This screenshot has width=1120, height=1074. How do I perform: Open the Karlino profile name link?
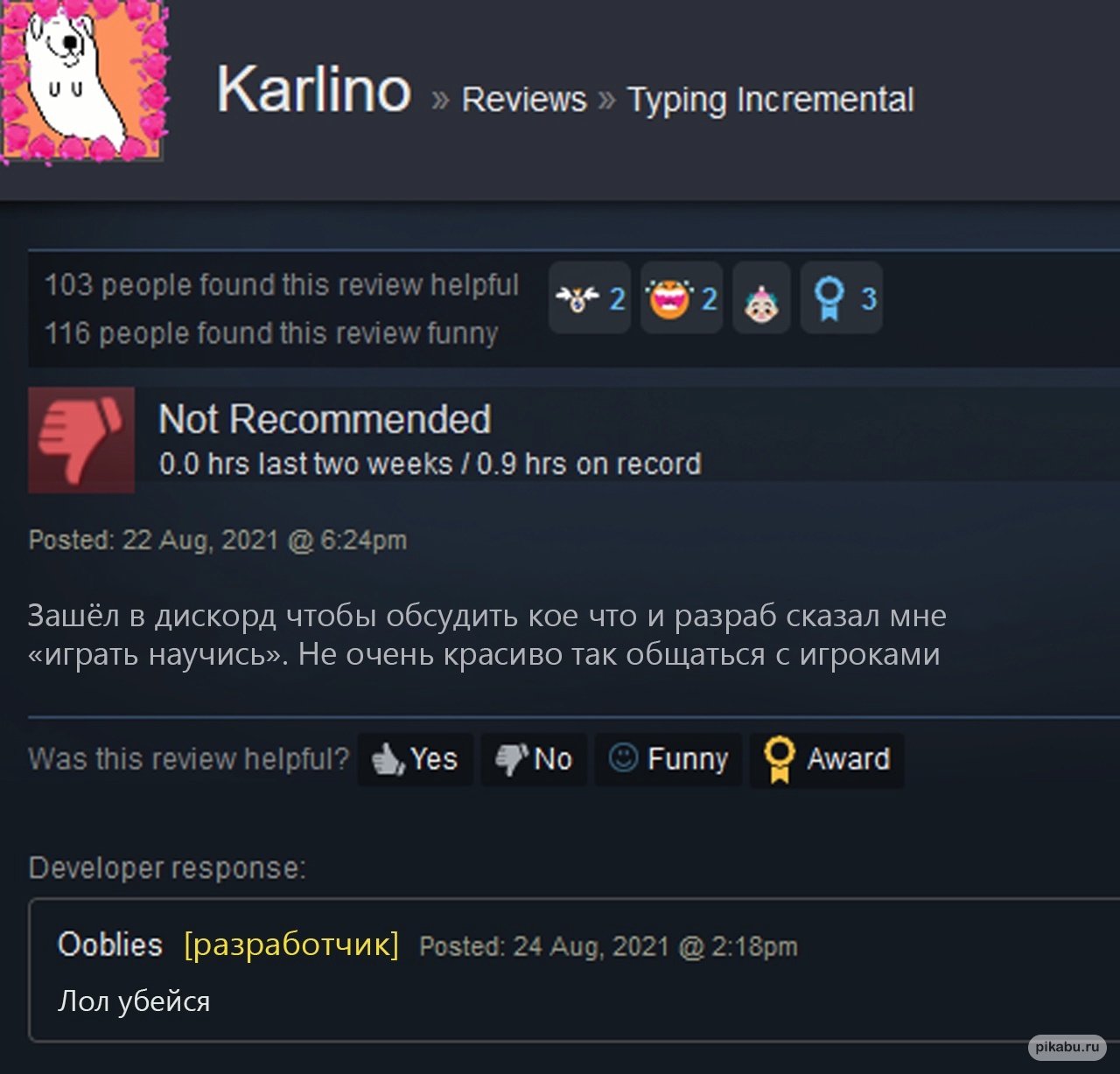pyautogui.click(x=313, y=89)
